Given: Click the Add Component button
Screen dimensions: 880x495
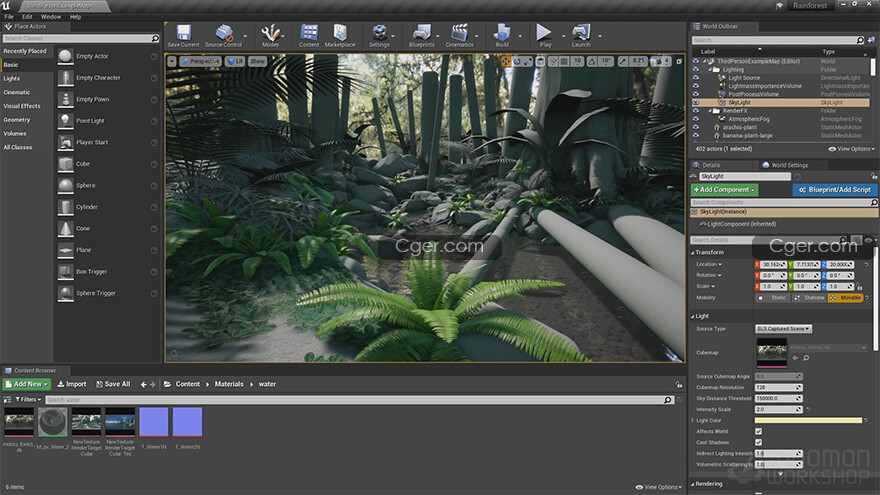Looking at the screenshot, I should pos(725,190).
